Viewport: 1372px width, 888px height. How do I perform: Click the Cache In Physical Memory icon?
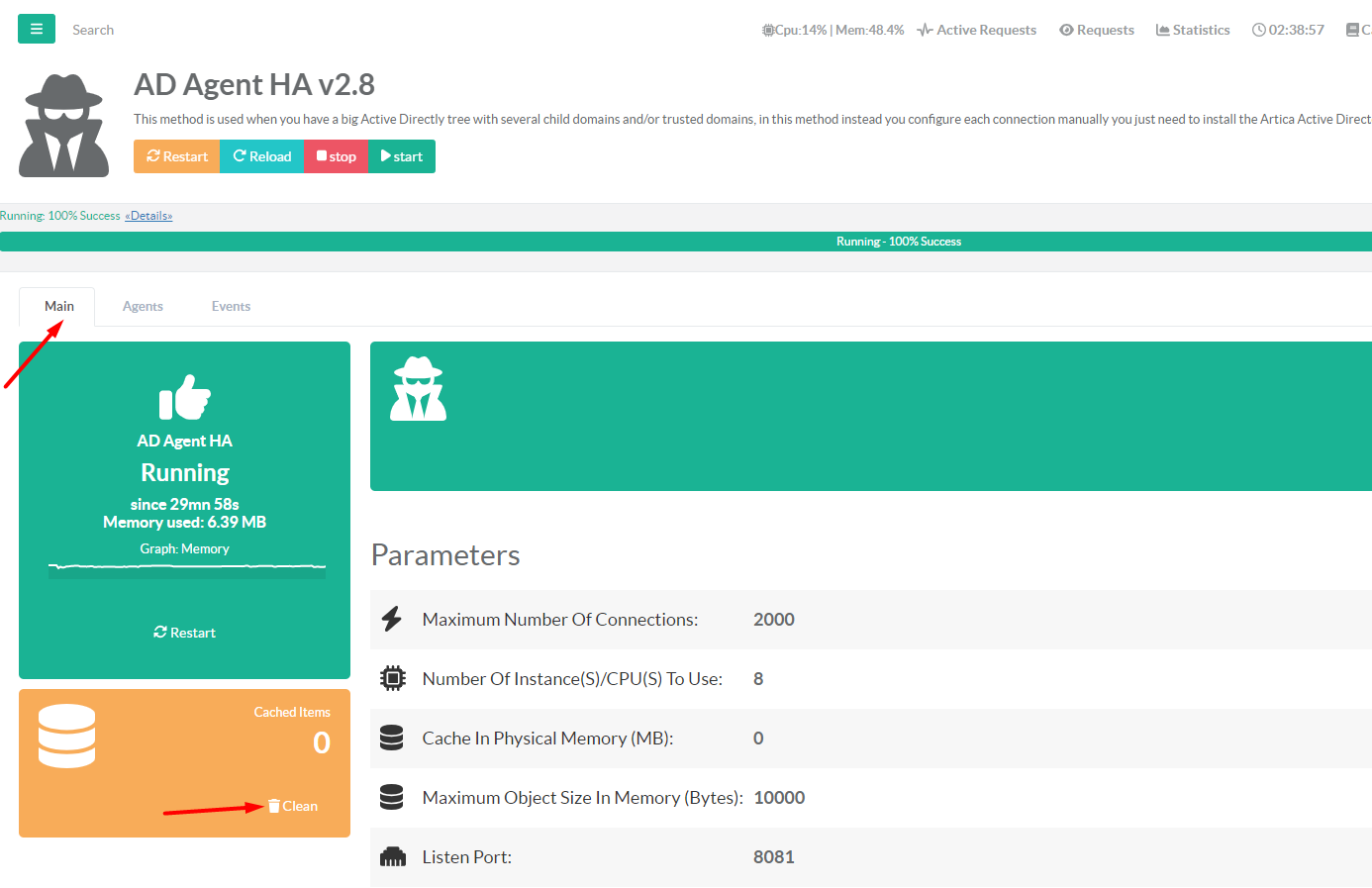[x=392, y=738]
